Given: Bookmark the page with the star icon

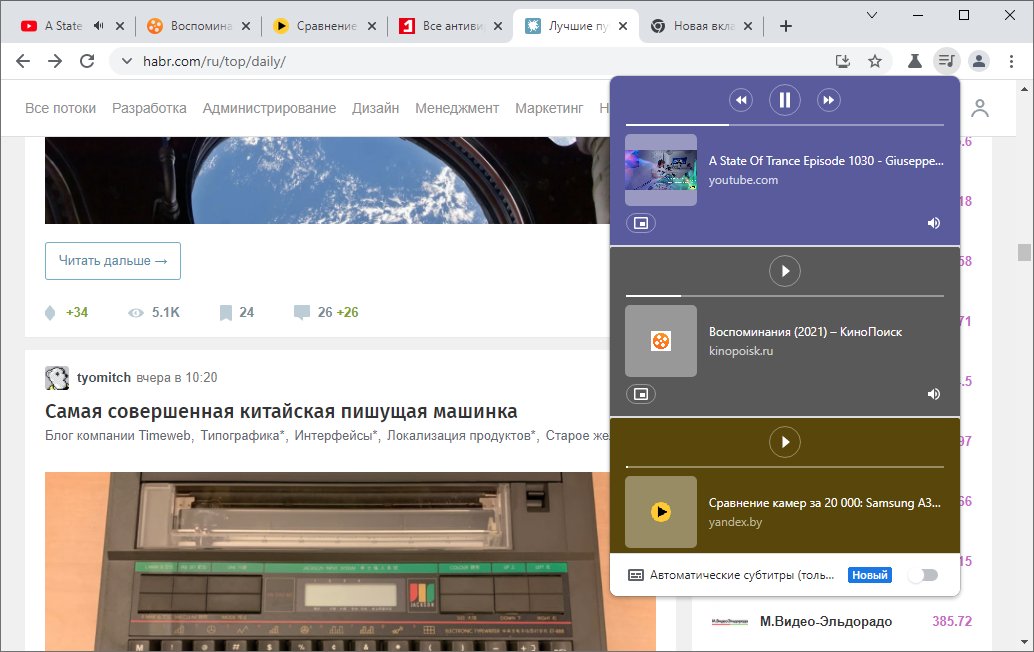Looking at the screenshot, I should [876, 60].
